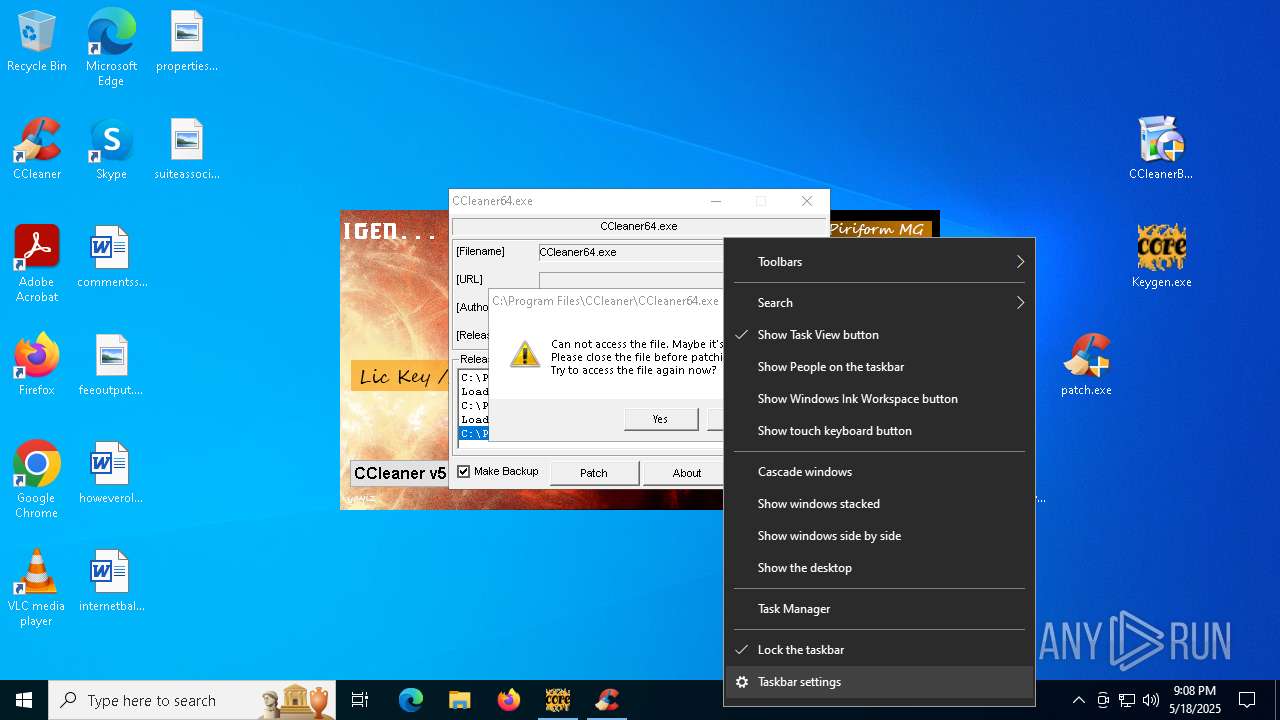Click the taskbar clock and date
Image resolution: width=1280 pixels, height=720 pixels.
click(x=1195, y=700)
